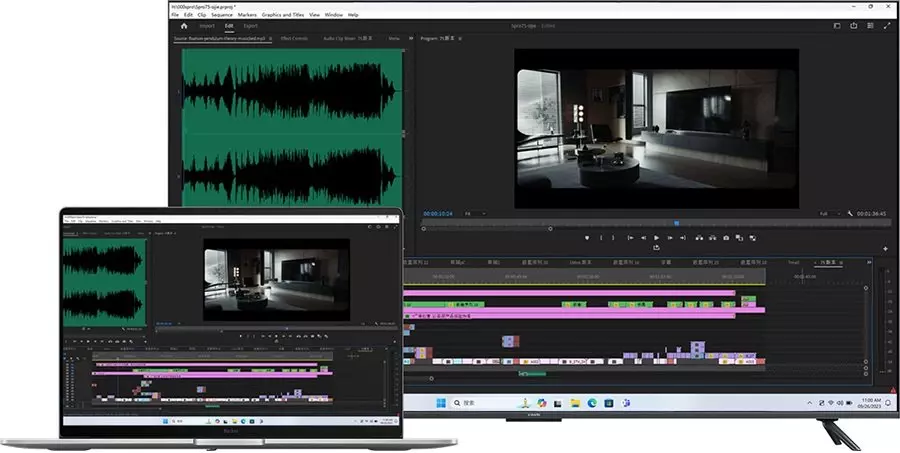Play the sequence in Program monitor

click(657, 238)
